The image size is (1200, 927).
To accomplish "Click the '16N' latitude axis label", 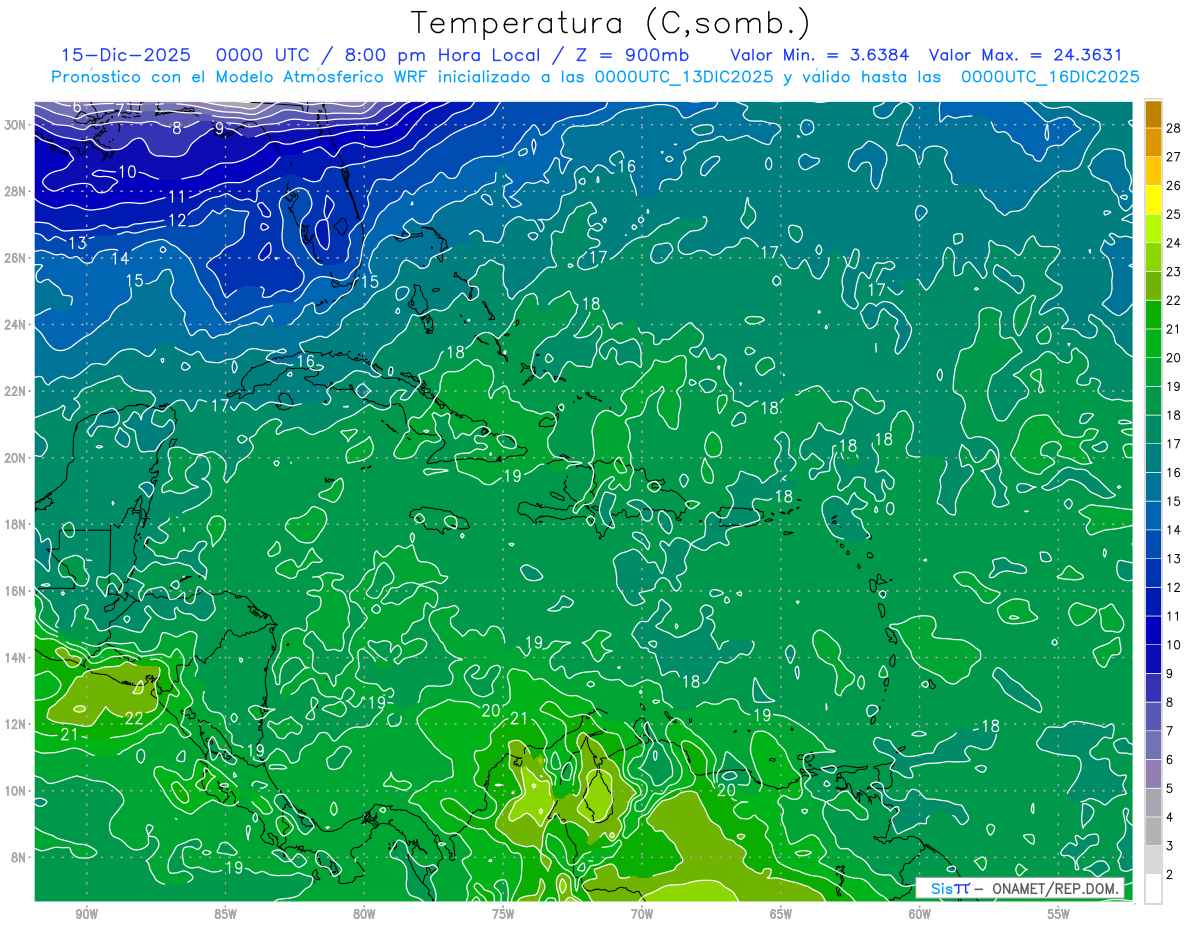I will [x=16, y=591].
